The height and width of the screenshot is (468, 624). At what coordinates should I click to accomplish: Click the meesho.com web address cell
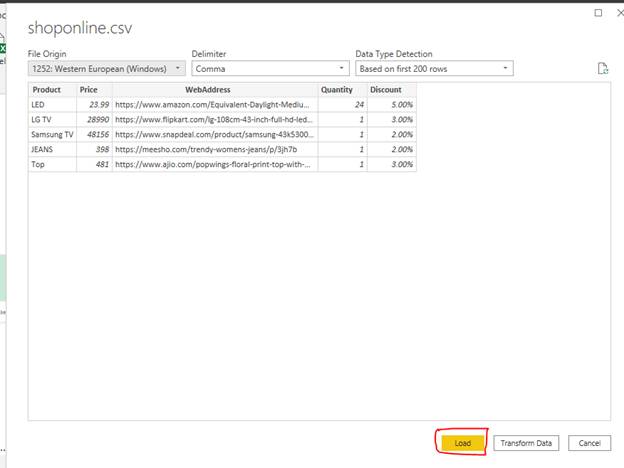click(x=215, y=149)
